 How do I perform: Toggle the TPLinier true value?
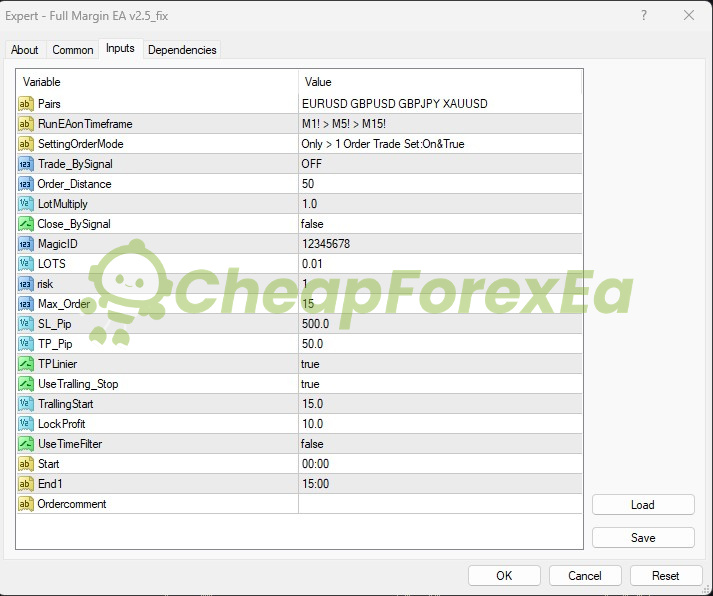(x=440, y=364)
